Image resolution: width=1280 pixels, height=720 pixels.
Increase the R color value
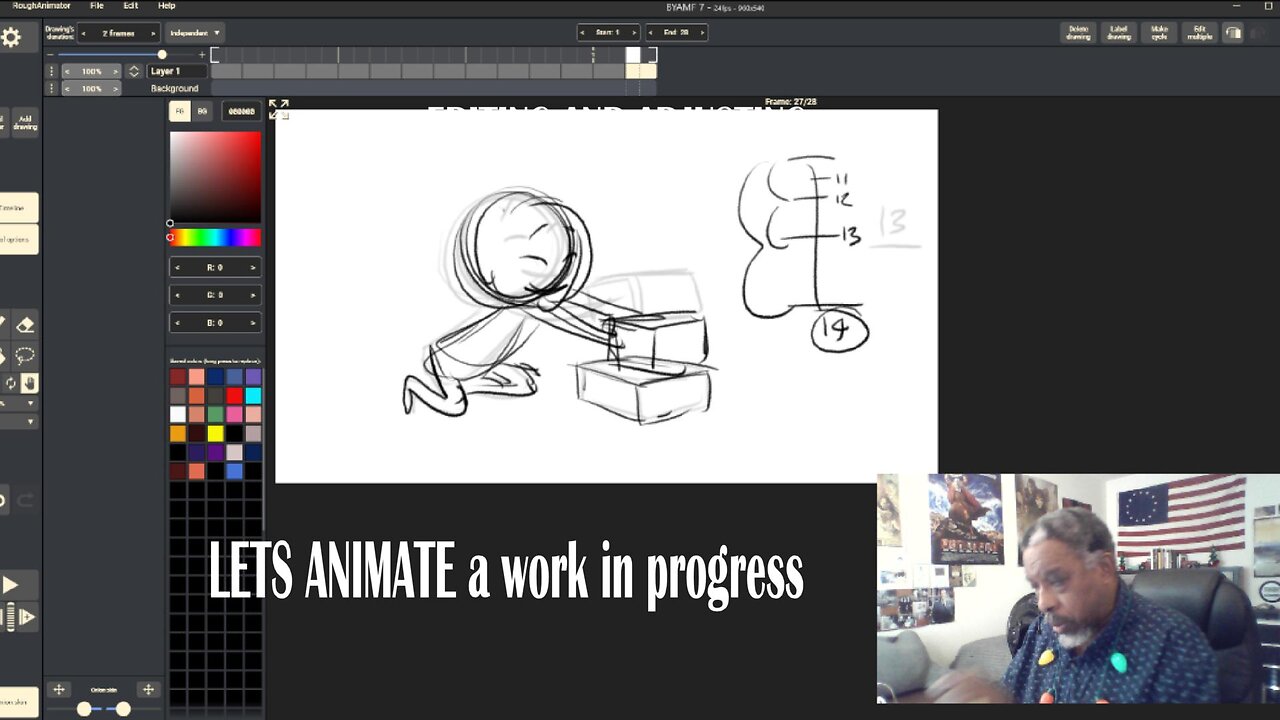(x=252, y=267)
